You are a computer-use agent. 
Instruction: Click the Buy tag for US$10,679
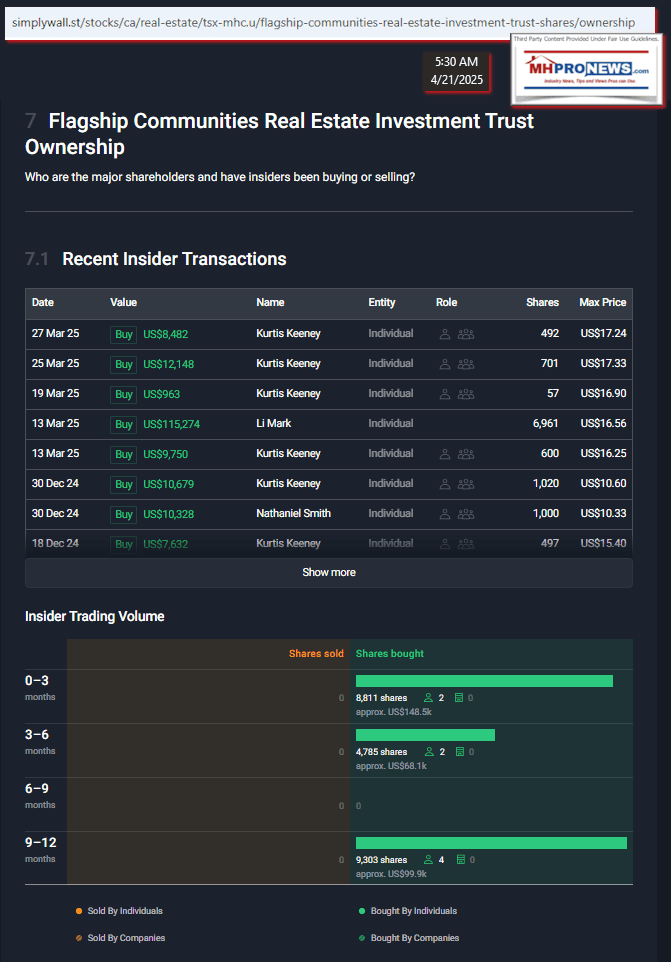(123, 485)
